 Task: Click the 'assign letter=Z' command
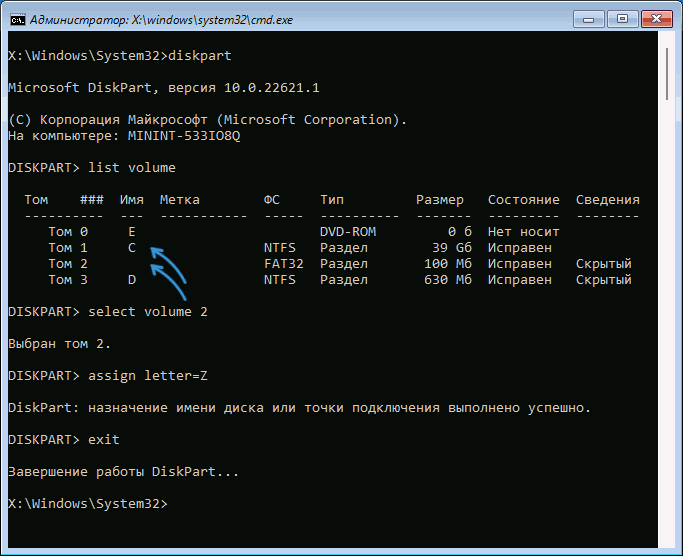(x=148, y=376)
